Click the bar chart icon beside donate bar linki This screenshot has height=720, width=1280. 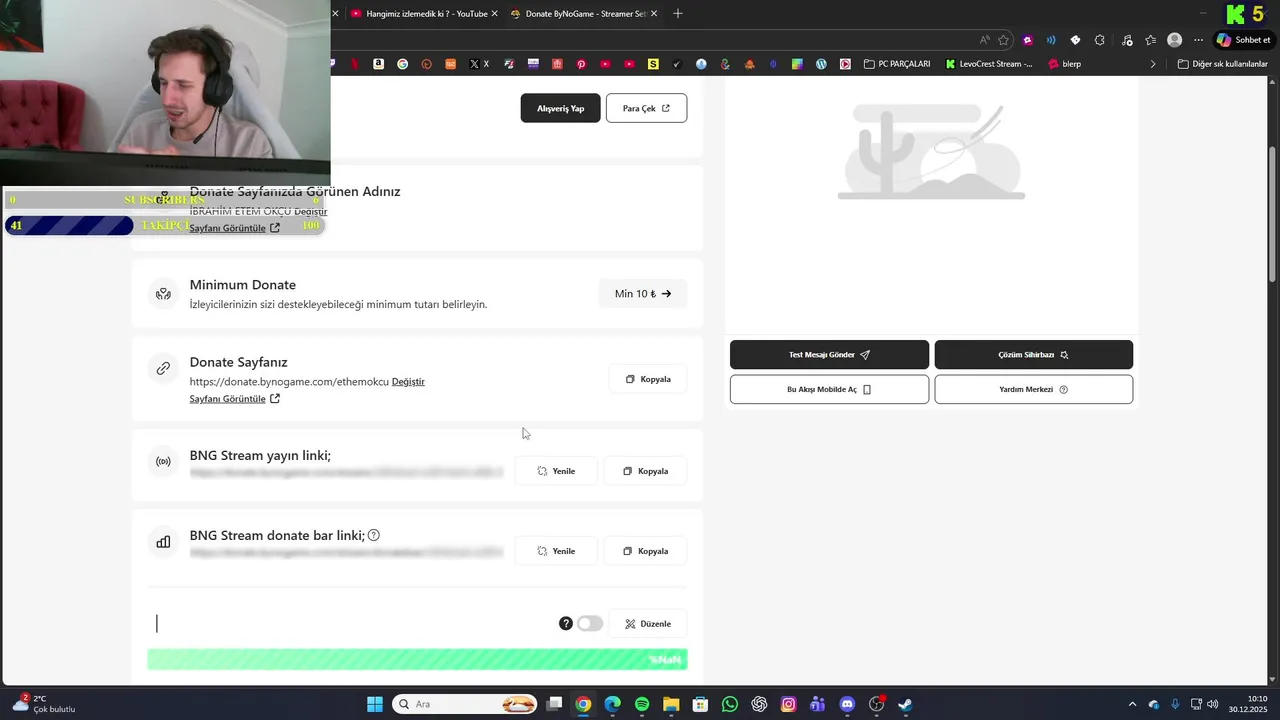(x=163, y=542)
